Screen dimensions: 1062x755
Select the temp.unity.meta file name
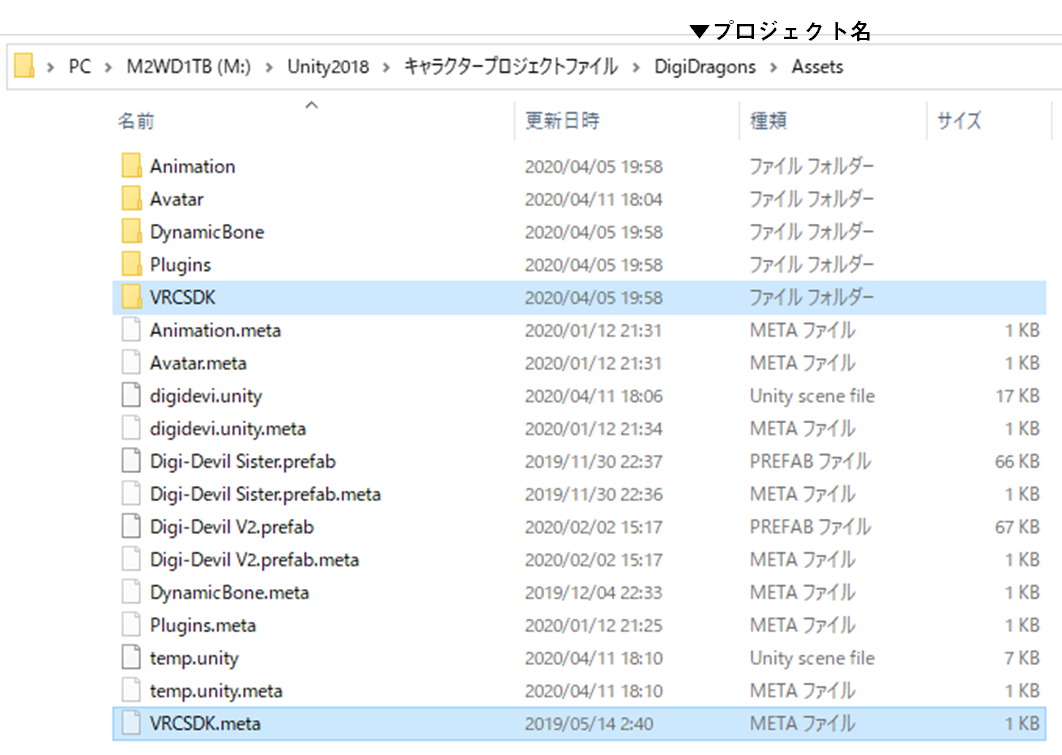(x=216, y=691)
